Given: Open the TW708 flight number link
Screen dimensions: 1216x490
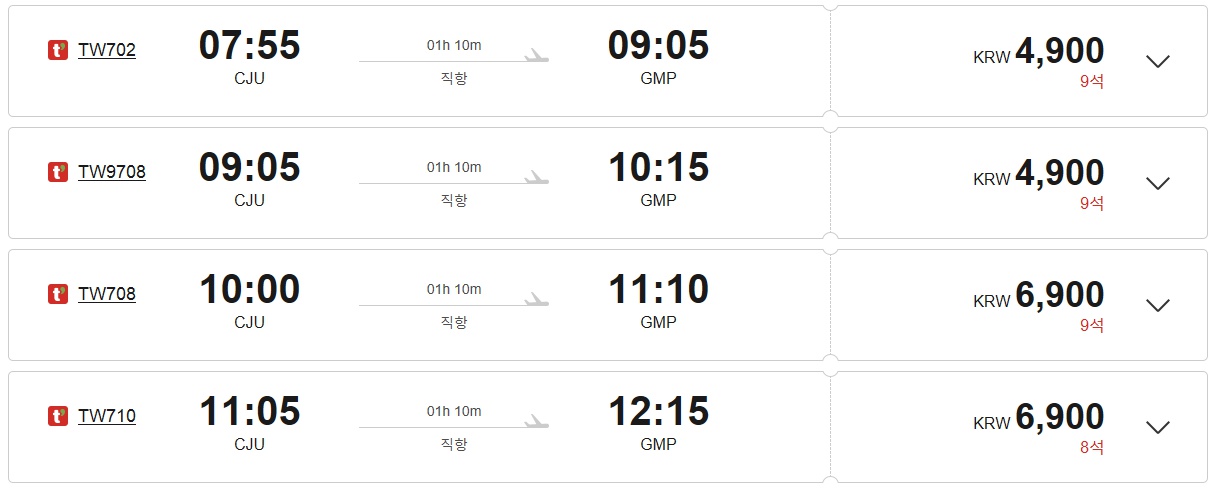Looking at the screenshot, I should point(107,294).
